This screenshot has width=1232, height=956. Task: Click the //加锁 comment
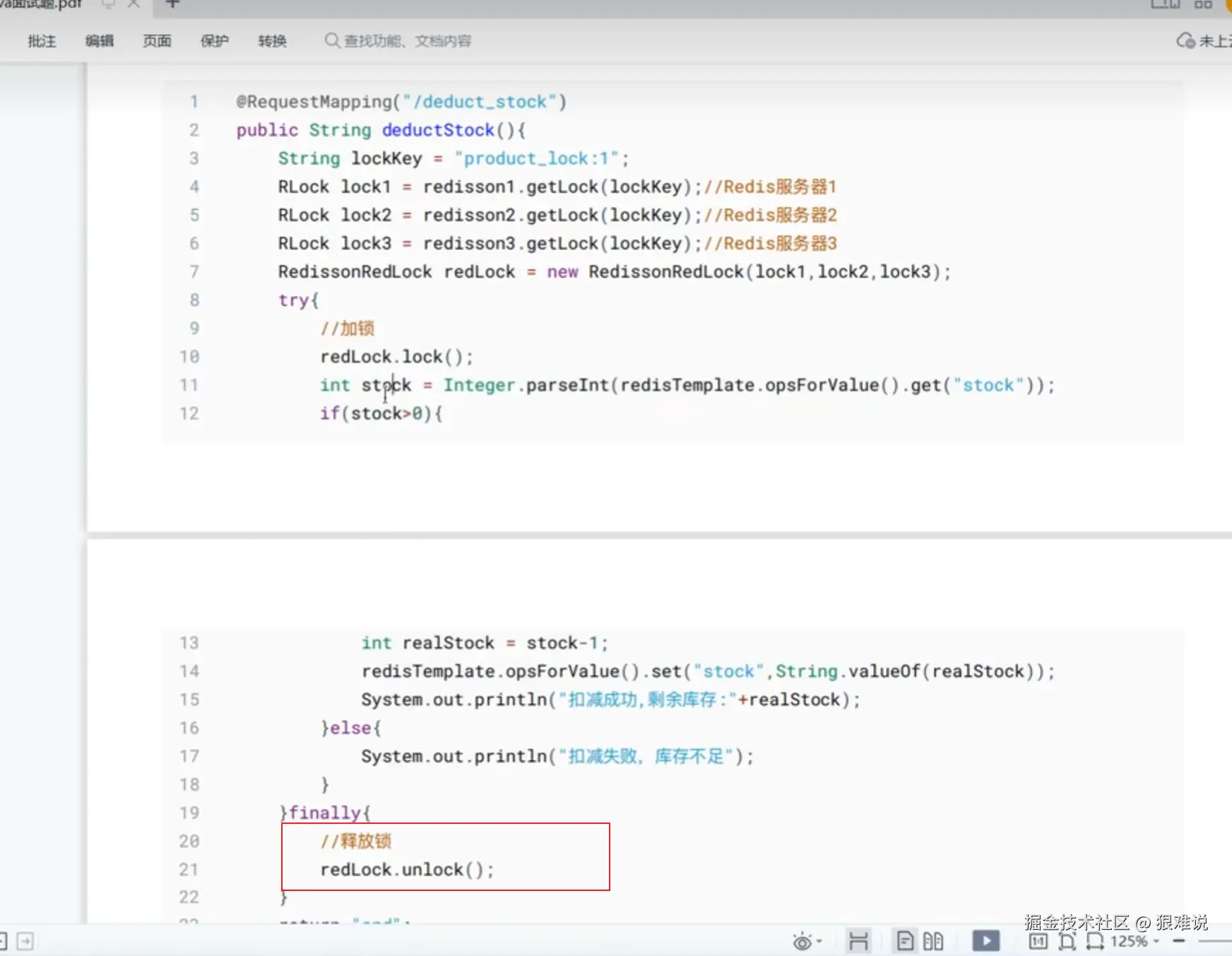(347, 328)
